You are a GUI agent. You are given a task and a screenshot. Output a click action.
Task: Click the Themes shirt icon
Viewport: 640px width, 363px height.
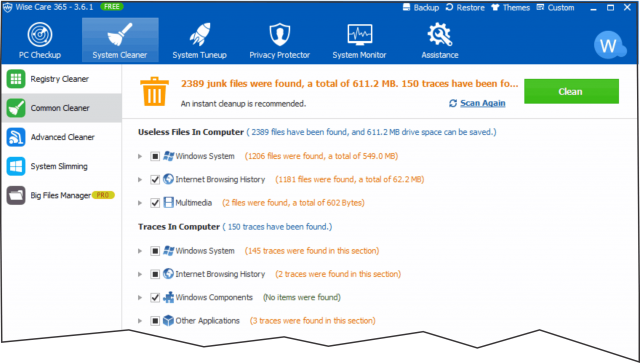click(x=495, y=7)
